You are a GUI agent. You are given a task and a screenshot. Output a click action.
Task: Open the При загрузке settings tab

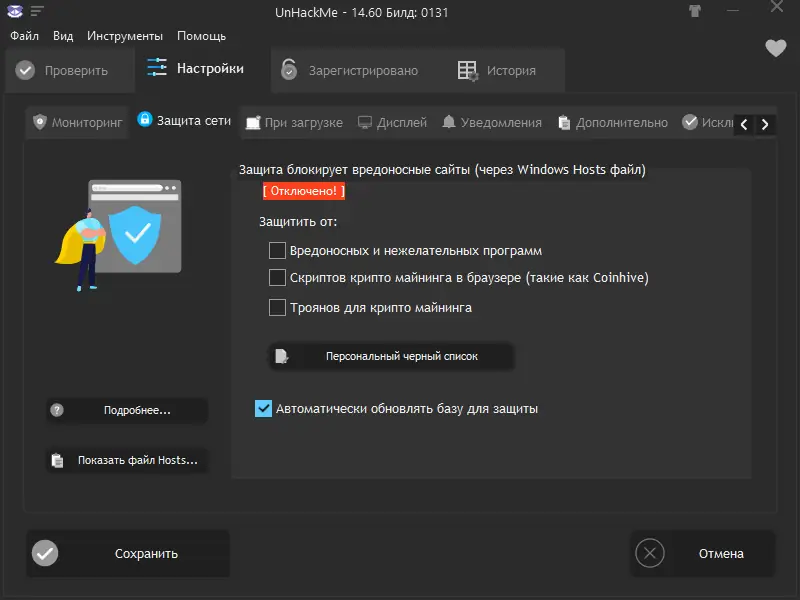click(294, 122)
